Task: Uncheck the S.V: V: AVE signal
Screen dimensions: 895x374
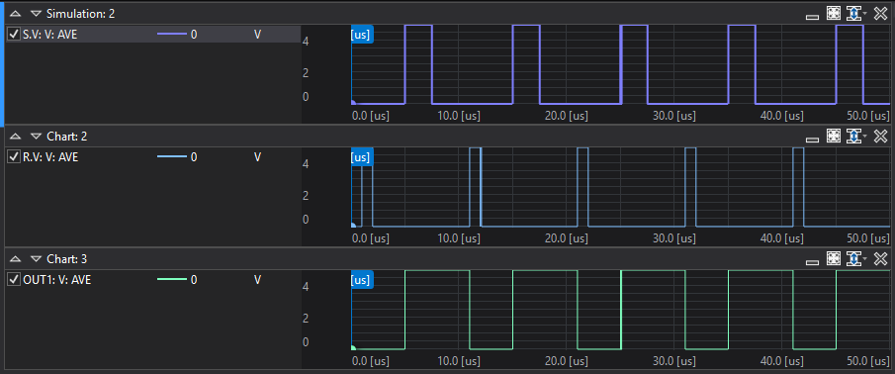Action: pos(14,34)
